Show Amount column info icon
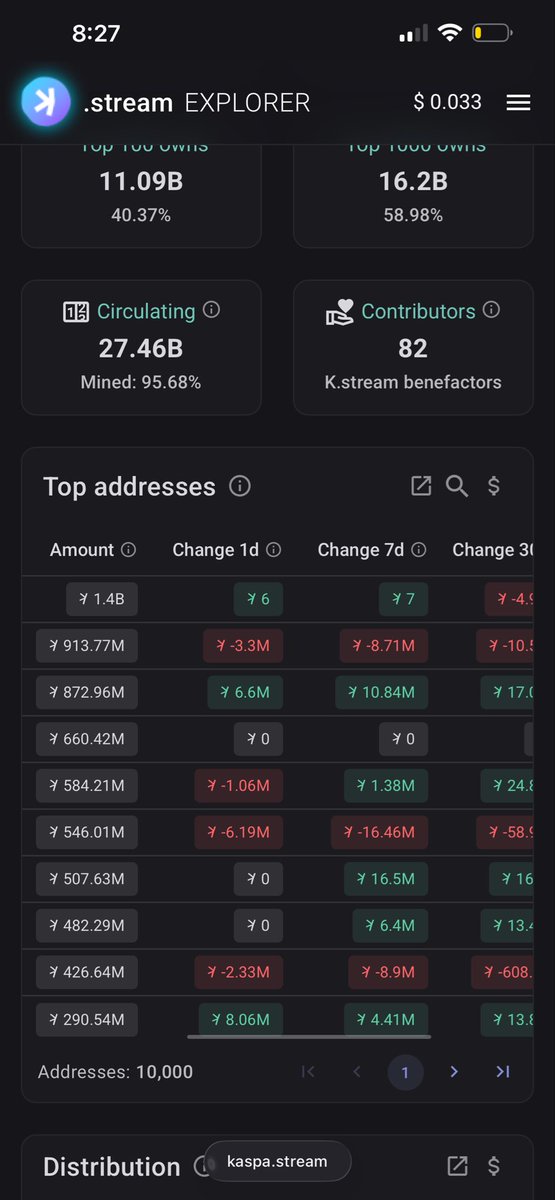The height and width of the screenshot is (1200, 555). coord(128,549)
